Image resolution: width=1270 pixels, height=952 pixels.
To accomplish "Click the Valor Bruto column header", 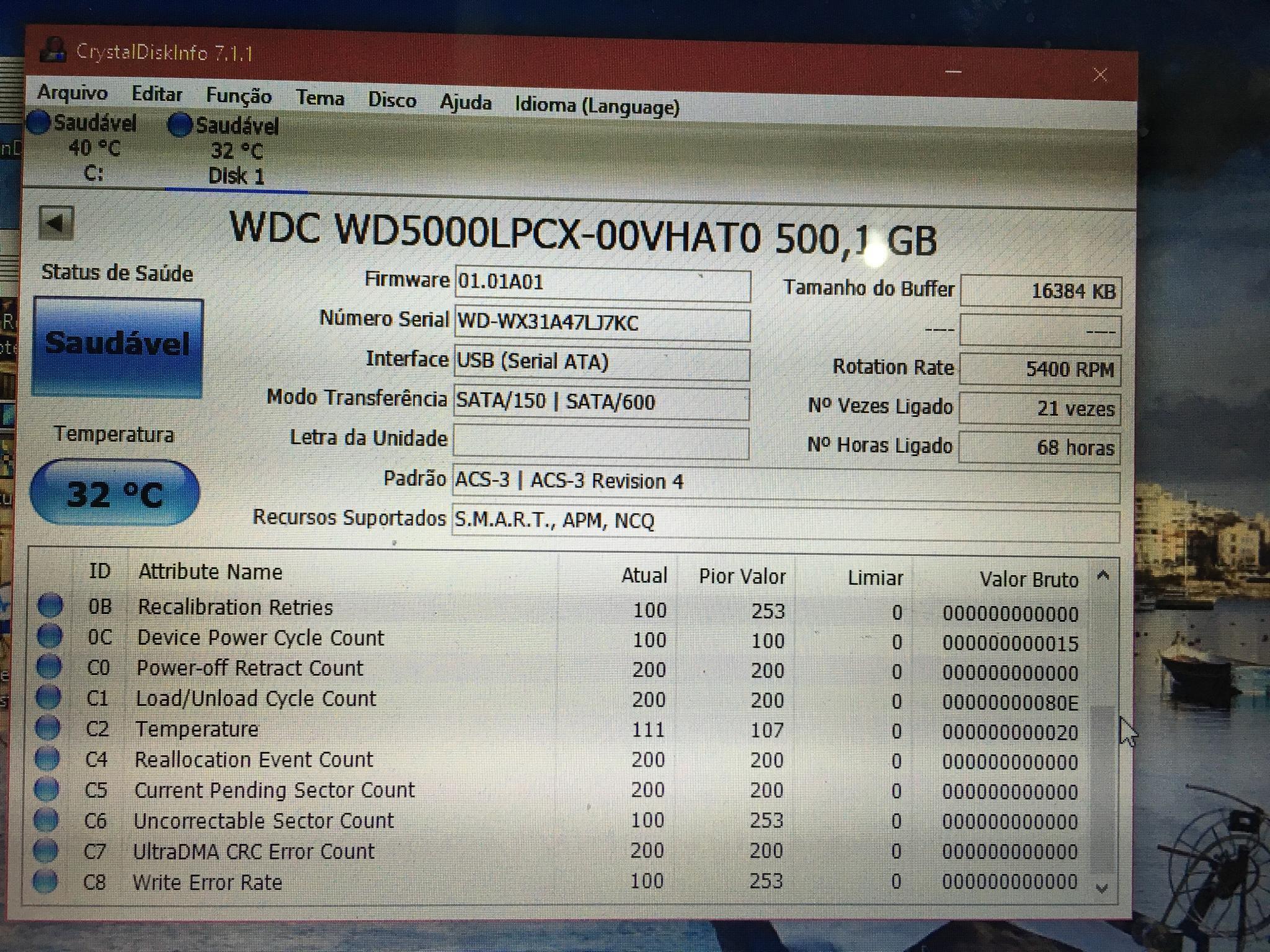I will (1029, 580).
